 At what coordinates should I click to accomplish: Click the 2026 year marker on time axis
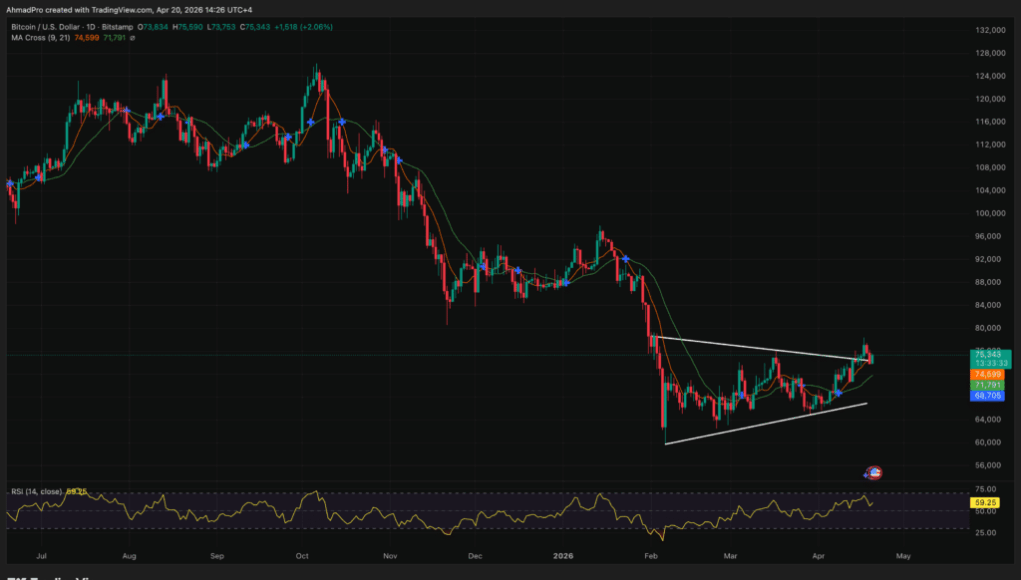click(x=560, y=553)
